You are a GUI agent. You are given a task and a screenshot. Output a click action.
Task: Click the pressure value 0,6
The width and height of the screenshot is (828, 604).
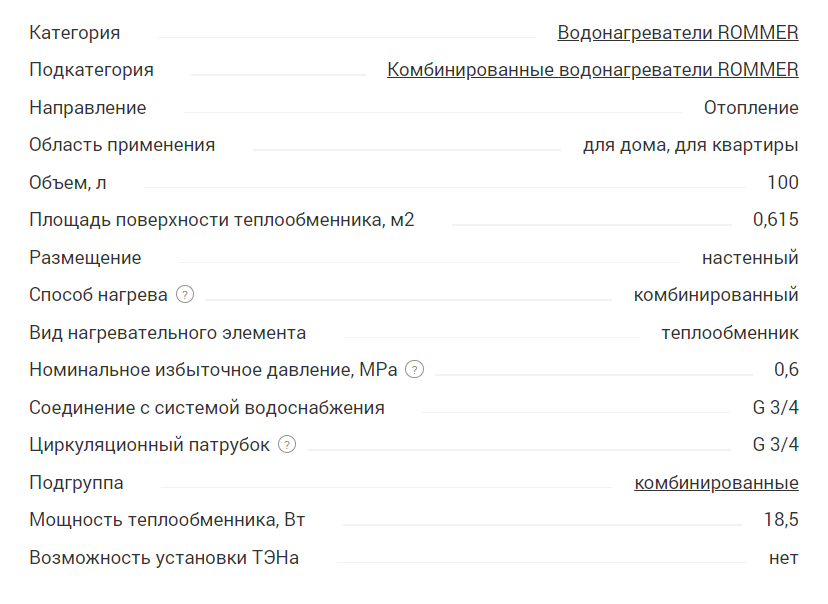(x=786, y=370)
